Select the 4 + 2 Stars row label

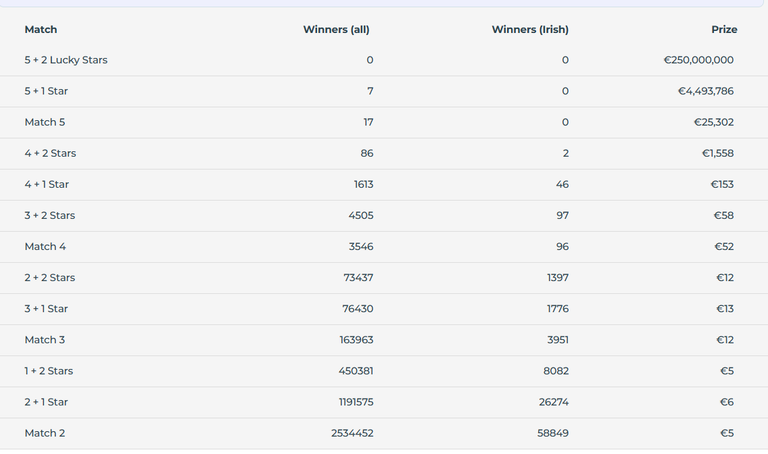coord(50,153)
